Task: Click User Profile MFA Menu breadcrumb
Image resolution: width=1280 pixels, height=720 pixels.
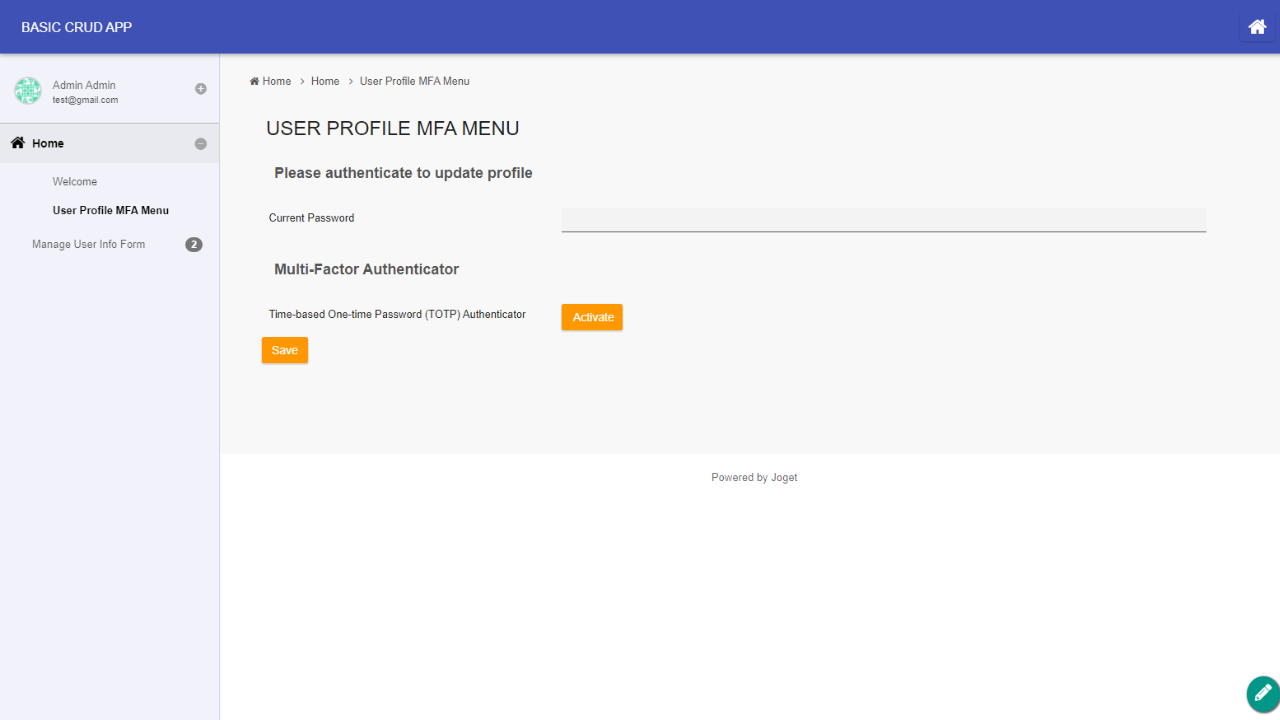Action: (414, 81)
